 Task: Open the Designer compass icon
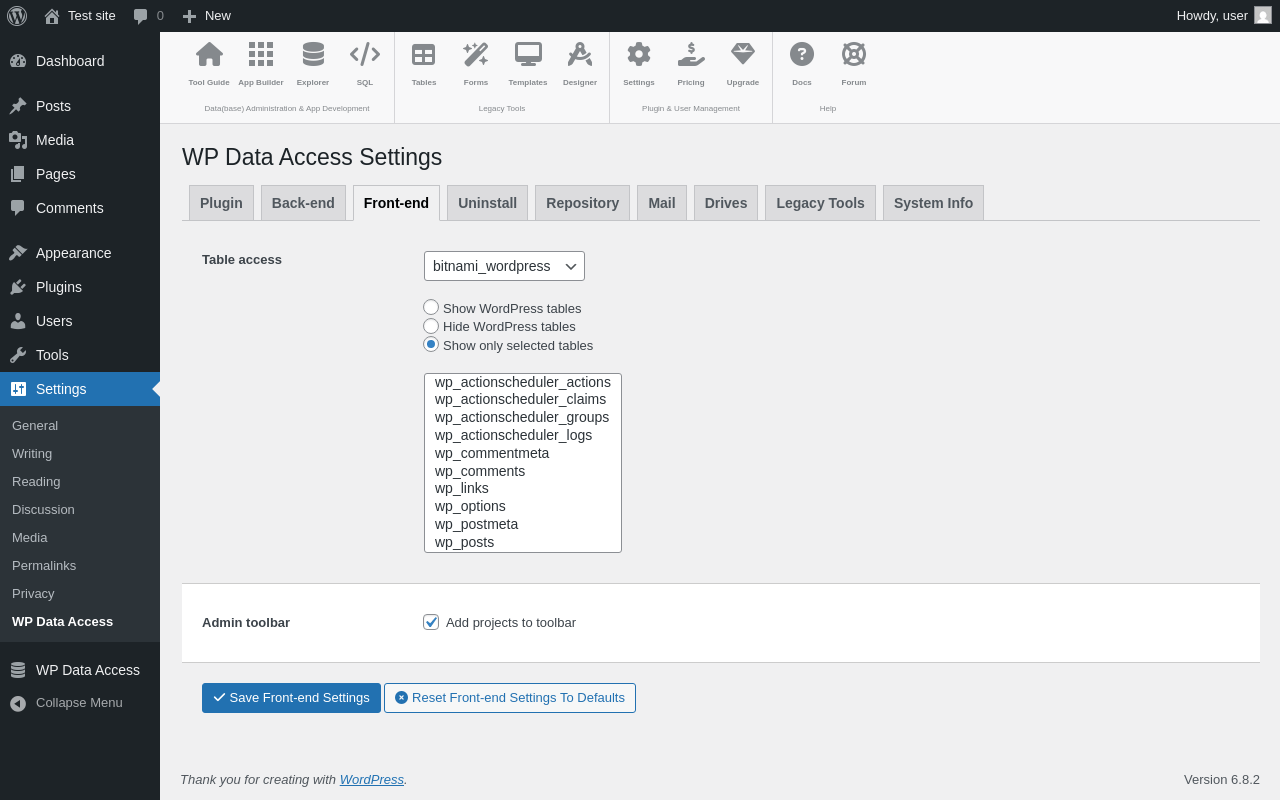pyautogui.click(x=580, y=54)
